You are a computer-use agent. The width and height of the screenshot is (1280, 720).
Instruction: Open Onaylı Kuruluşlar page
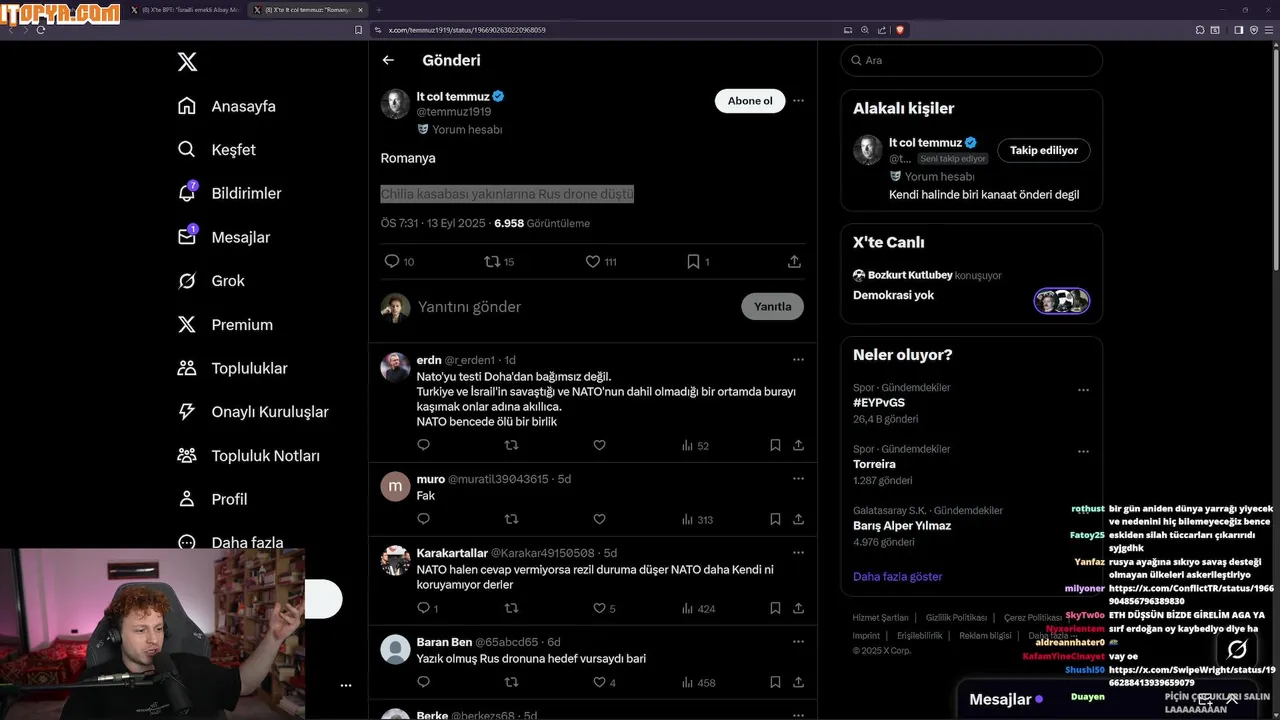pyautogui.click(x=252, y=412)
